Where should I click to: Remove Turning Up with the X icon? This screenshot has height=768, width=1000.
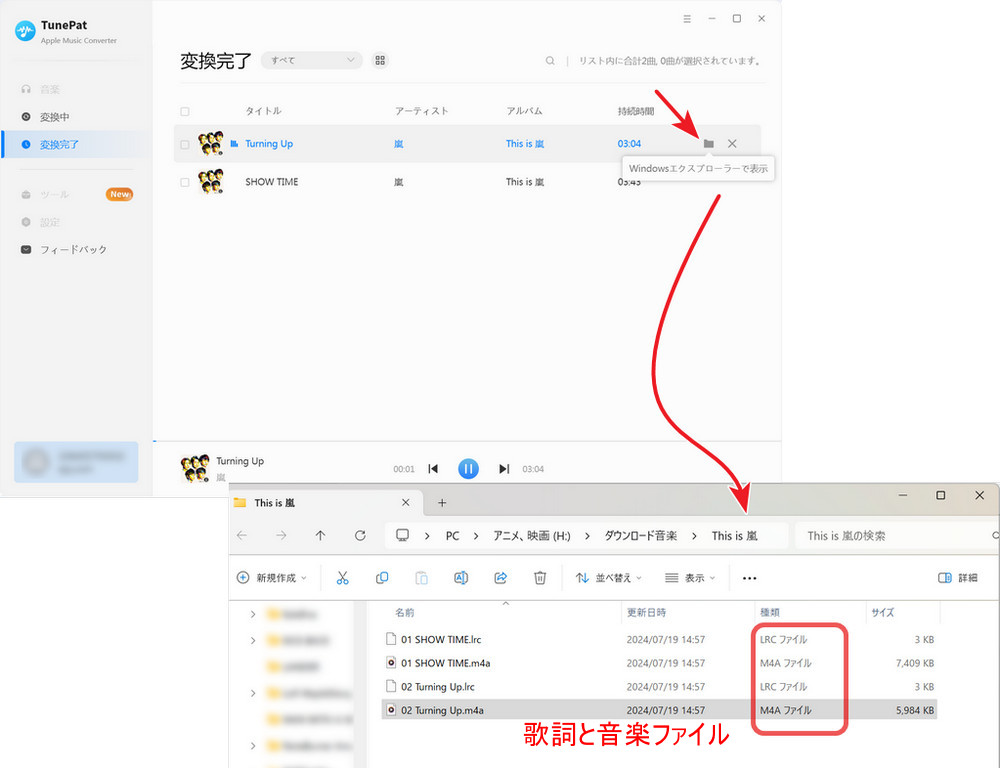pos(732,144)
